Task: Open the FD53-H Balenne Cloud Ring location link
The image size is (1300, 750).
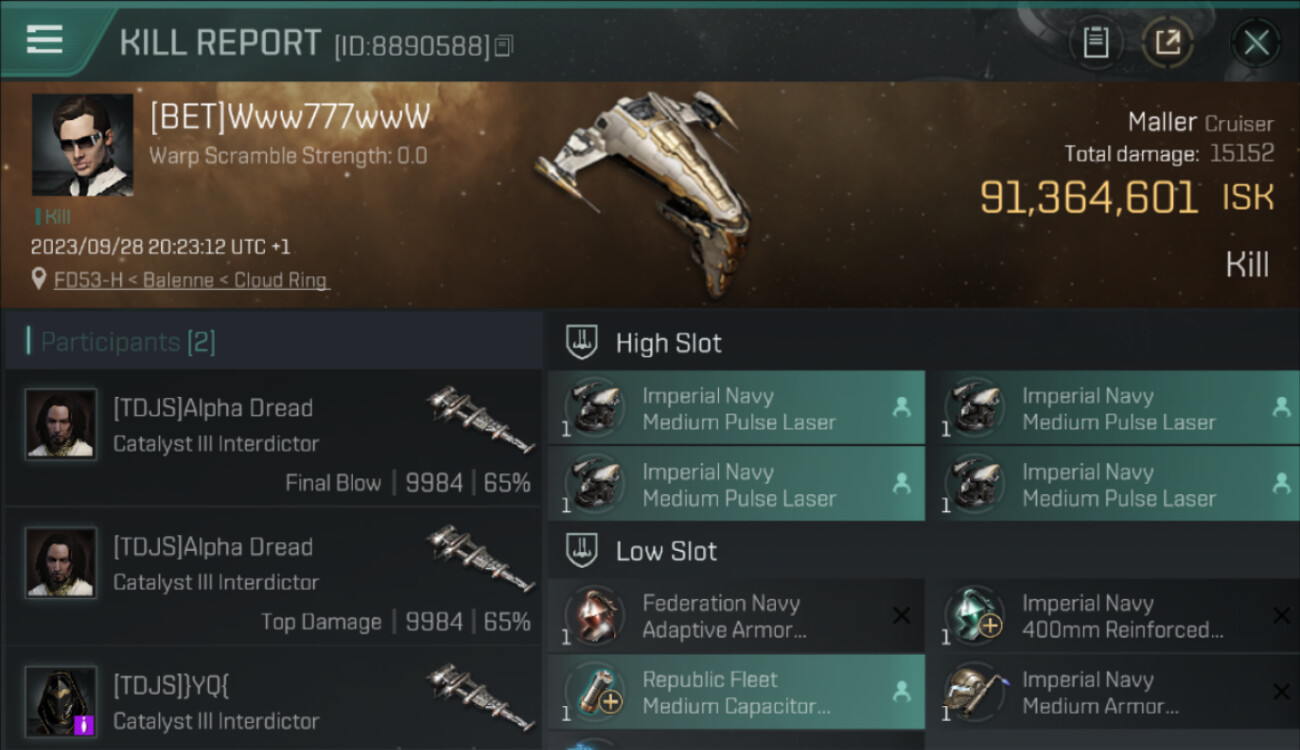Action: [x=191, y=280]
